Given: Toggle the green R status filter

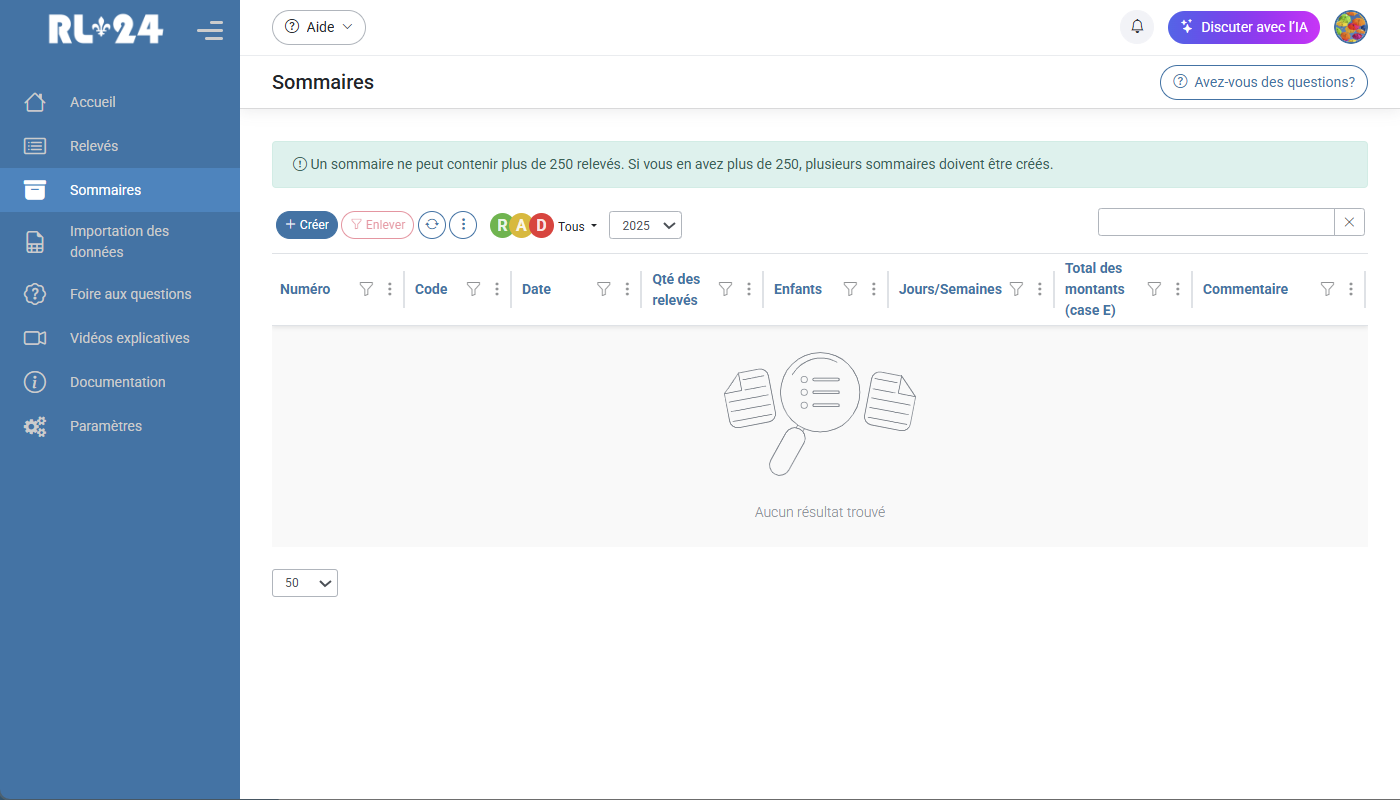Looking at the screenshot, I should click(502, 225).
